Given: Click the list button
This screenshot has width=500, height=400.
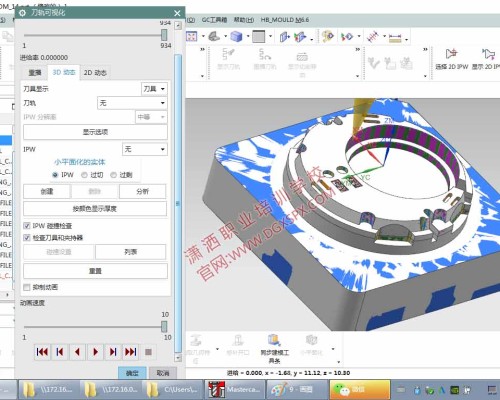Looking at the screenshot, I should (x=131, y=252).
